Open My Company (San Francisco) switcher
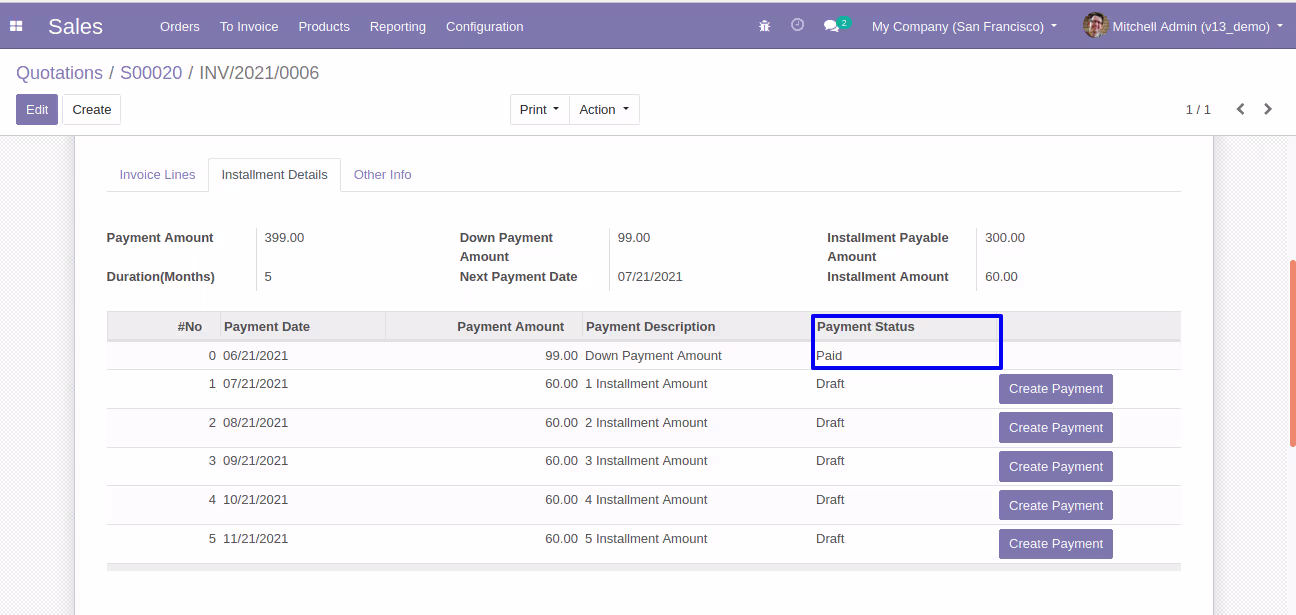1296x615 pixels. [x=964, y=26]
